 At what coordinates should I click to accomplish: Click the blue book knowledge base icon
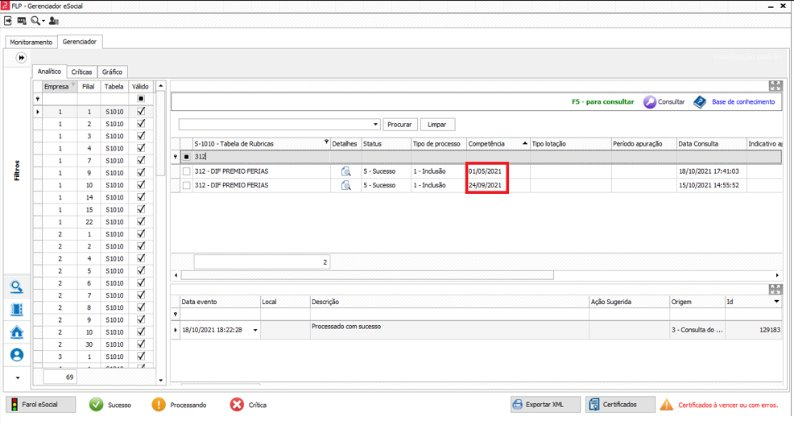[x=700, y=102]
